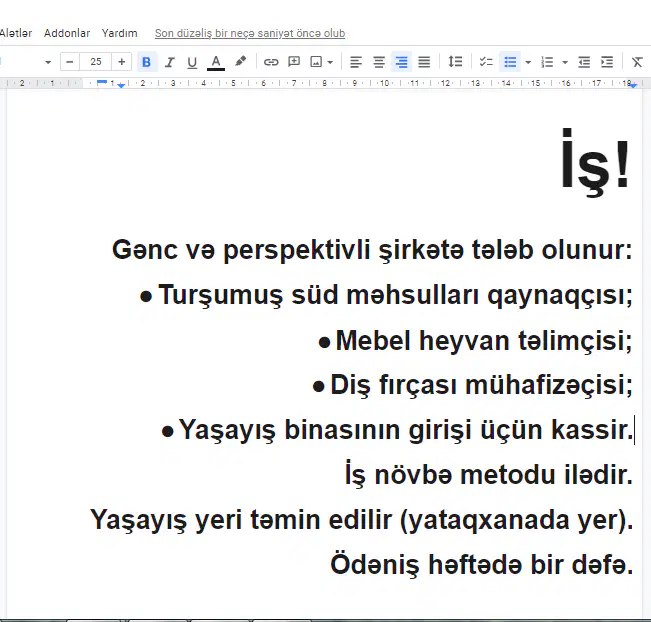
Task: Click bullet 'Yaşayış binasının girişi üçün kassir.'
Action: pos(406,430)
